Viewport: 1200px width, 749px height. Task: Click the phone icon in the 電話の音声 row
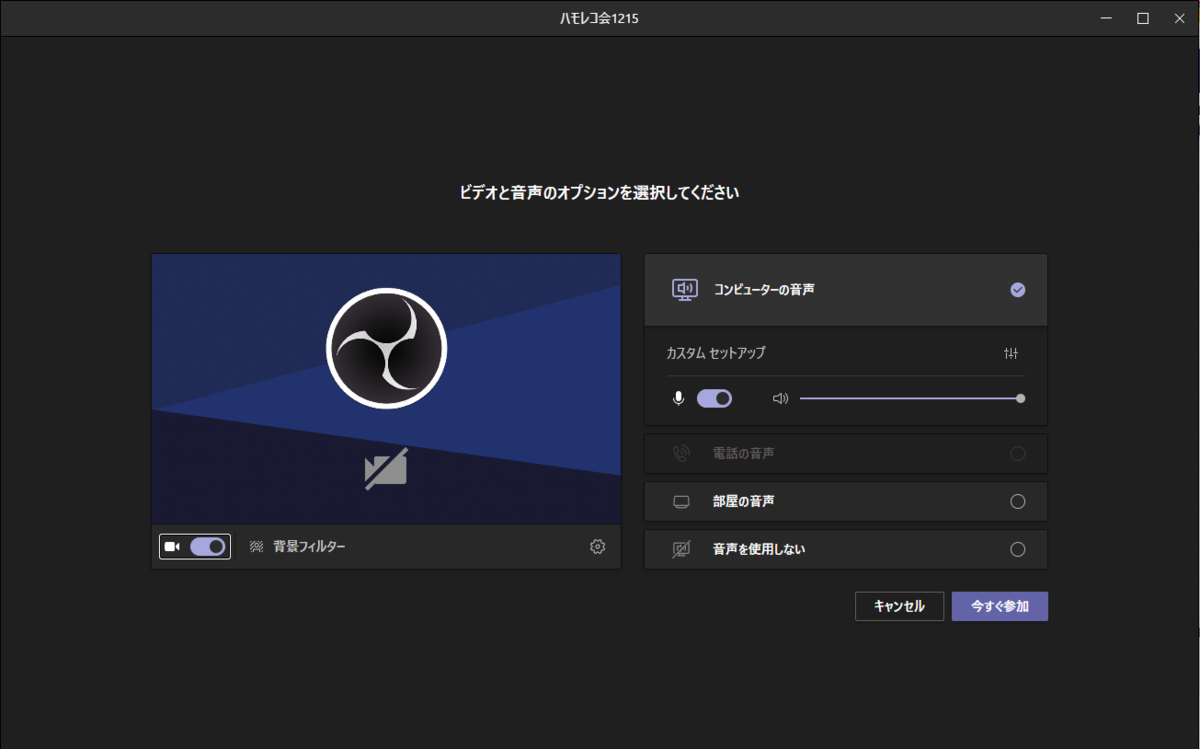pos(680,453)
